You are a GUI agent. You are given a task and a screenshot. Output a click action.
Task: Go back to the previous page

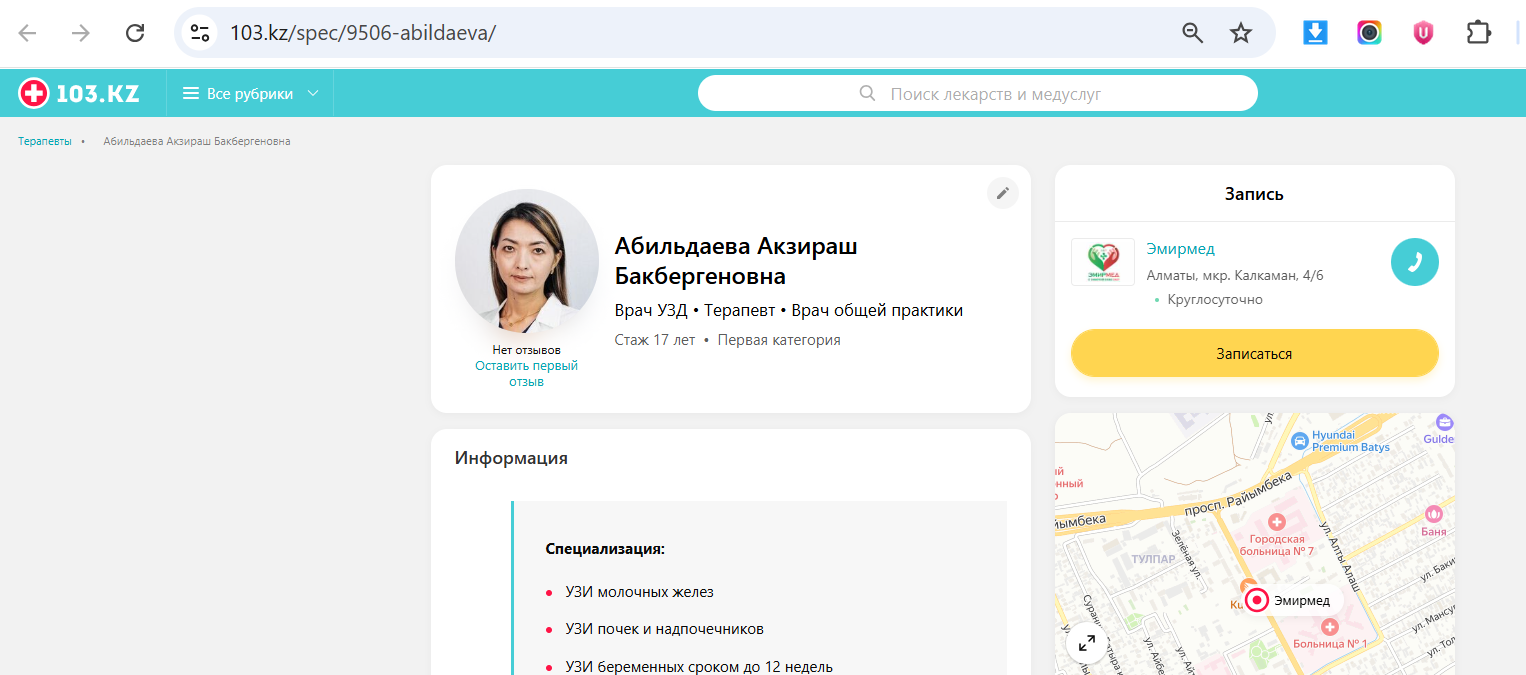tap(27, 33)
